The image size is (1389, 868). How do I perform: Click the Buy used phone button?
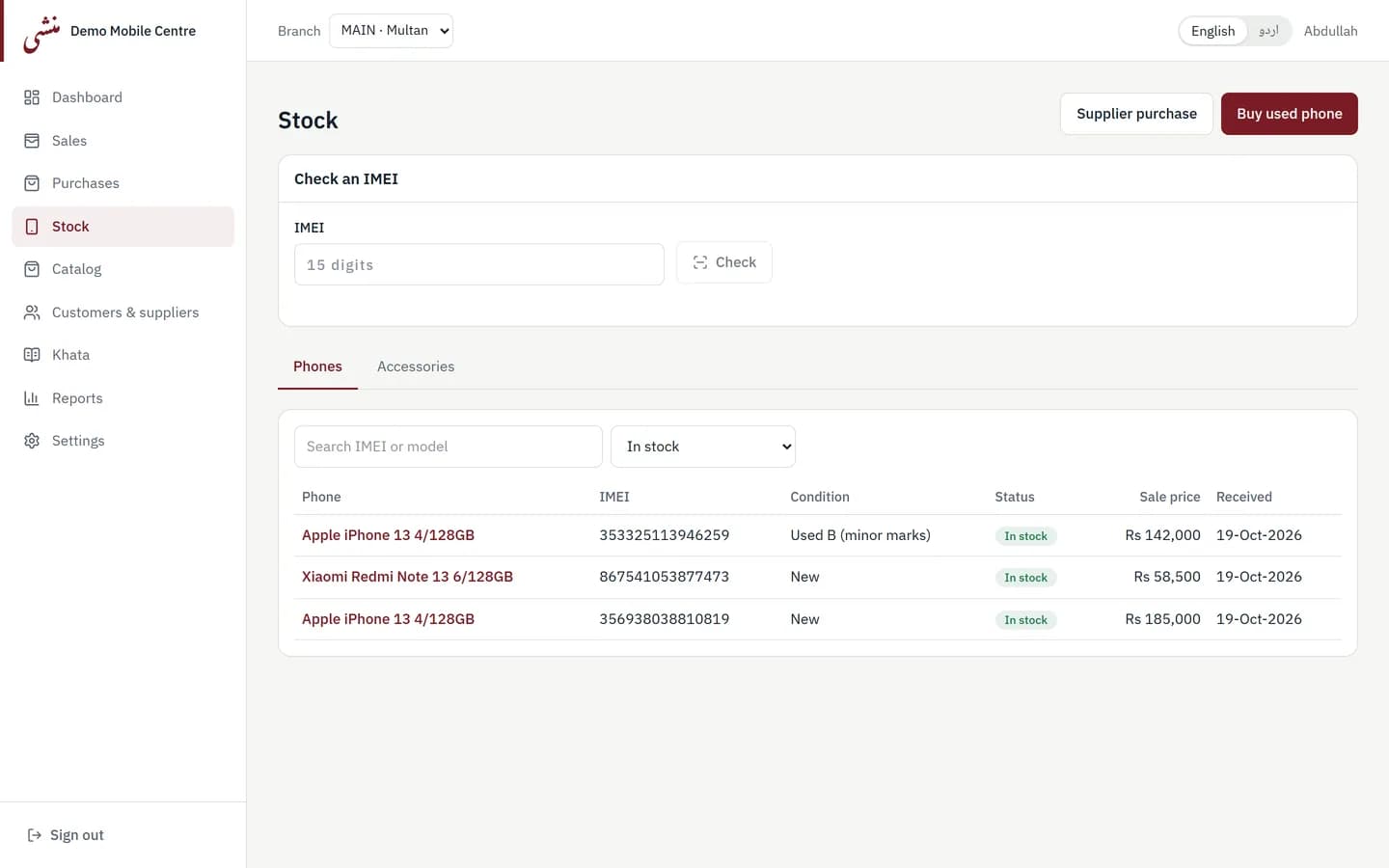(1289, 114)
